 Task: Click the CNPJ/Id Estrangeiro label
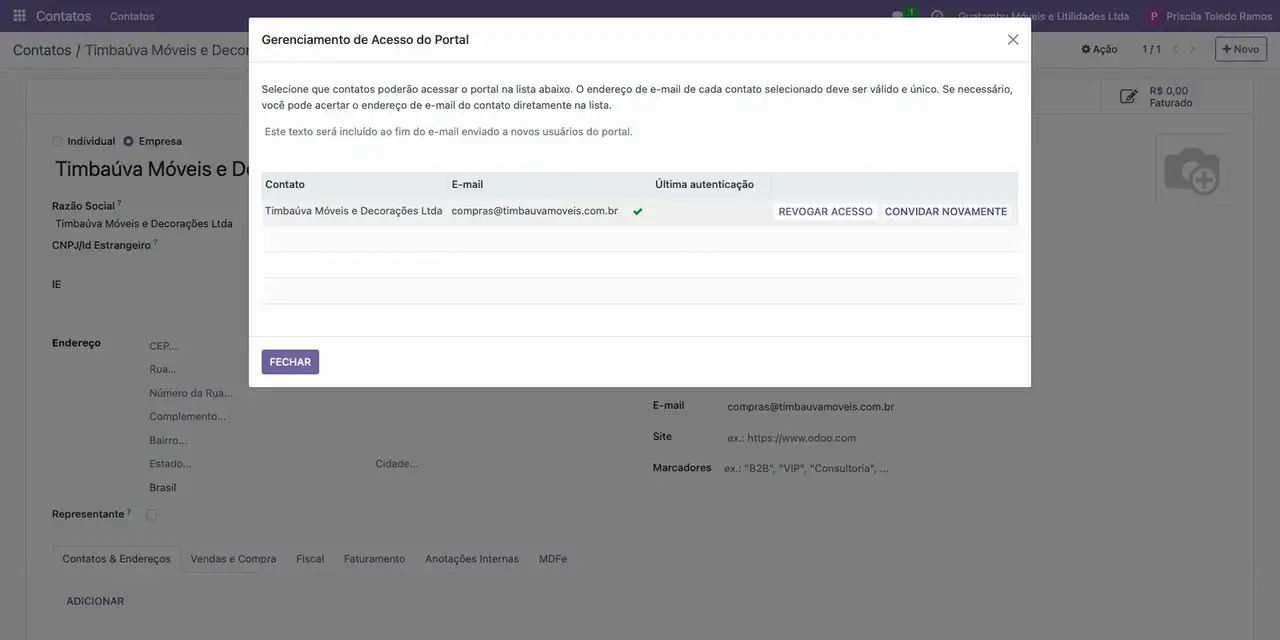pyautogui.click(x=102, y=245)
